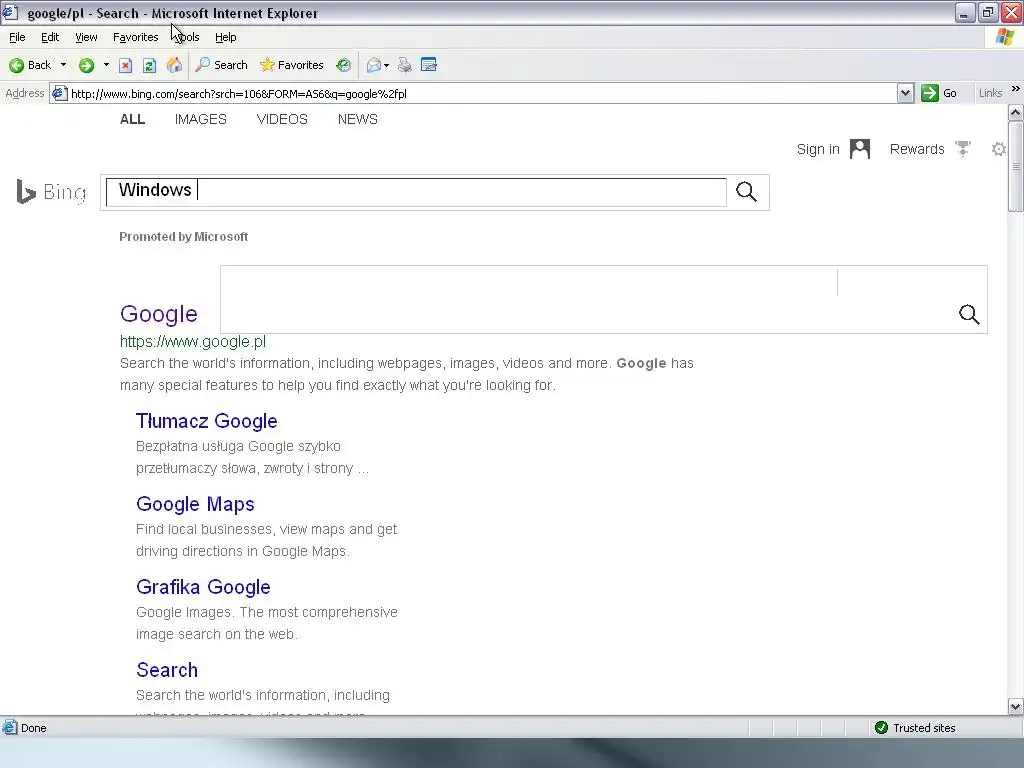This screenshot has width=1024, height=768.
Task: Click the Back arrow toolbar button
Action: (30, 65)
